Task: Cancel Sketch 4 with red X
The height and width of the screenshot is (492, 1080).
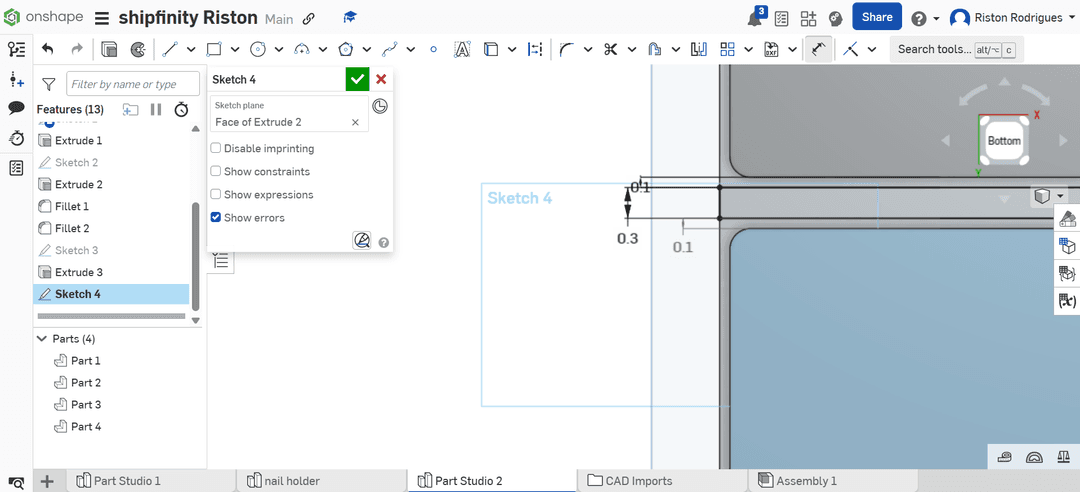Action: 381,79
